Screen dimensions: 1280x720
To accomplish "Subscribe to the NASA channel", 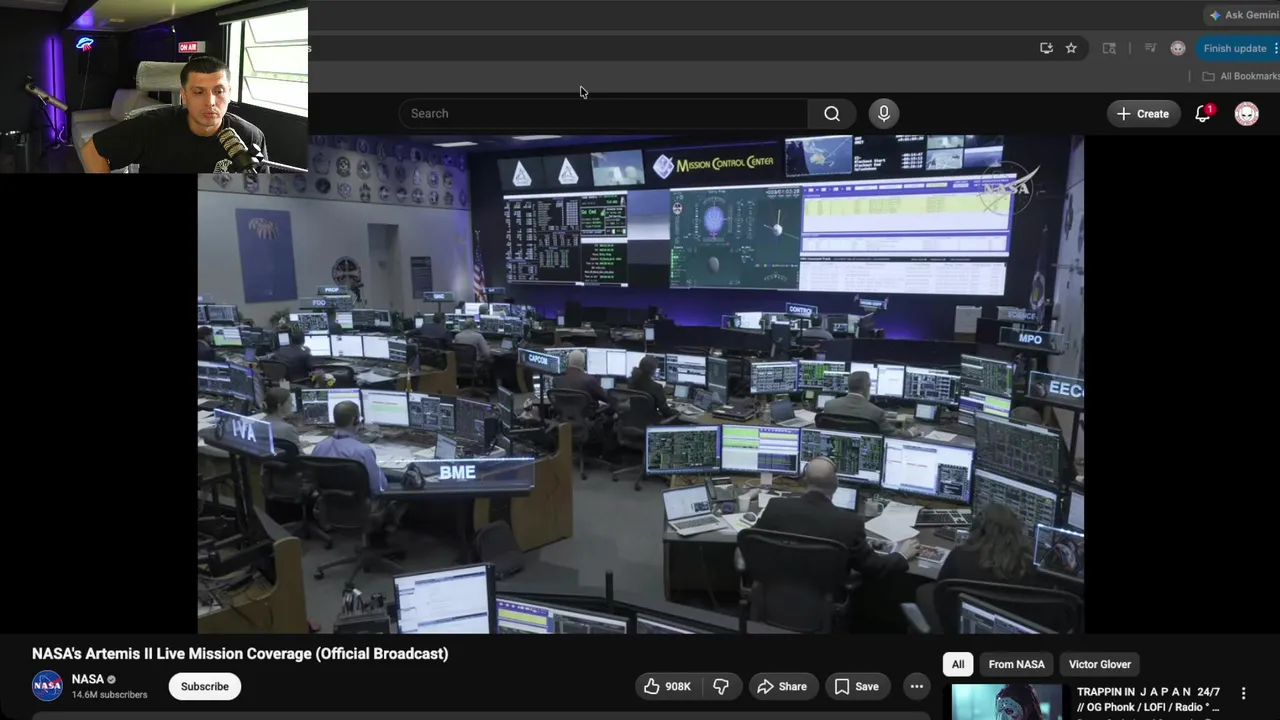I will tap(205, 686).
